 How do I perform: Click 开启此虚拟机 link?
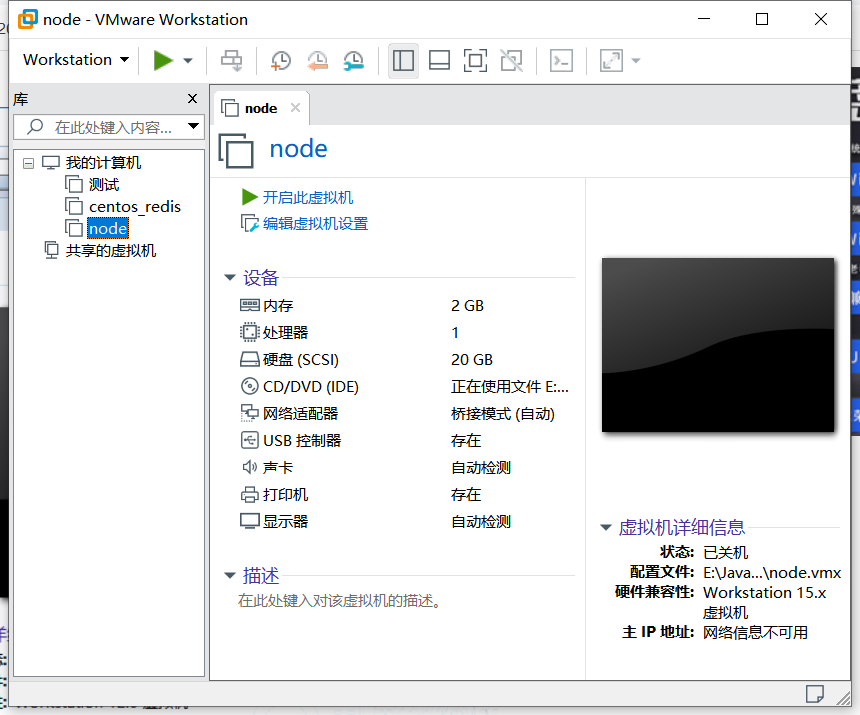tap(308, 197)
